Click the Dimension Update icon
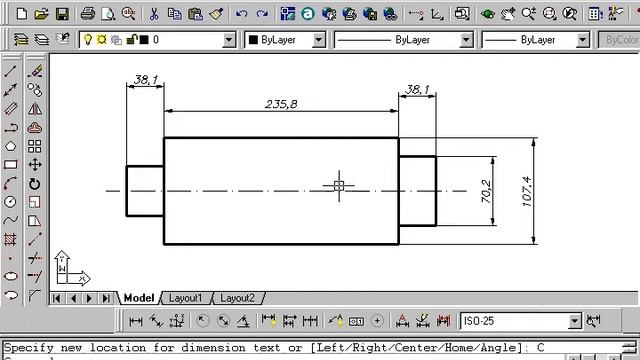This screenshot has width=640, height=360. coord(443,321)
